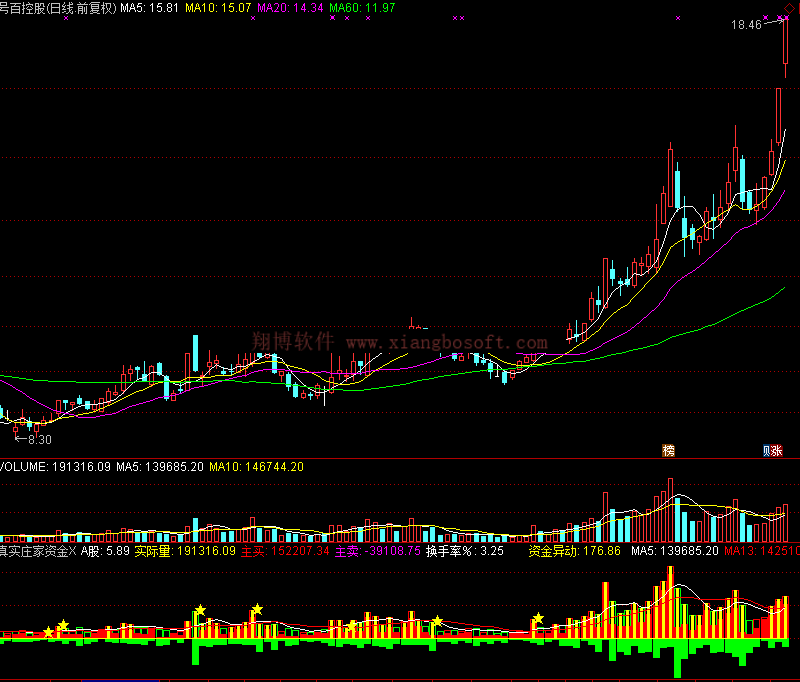Click the orange 榜 badge icon
800x682 pixels.
click(668, 450)
